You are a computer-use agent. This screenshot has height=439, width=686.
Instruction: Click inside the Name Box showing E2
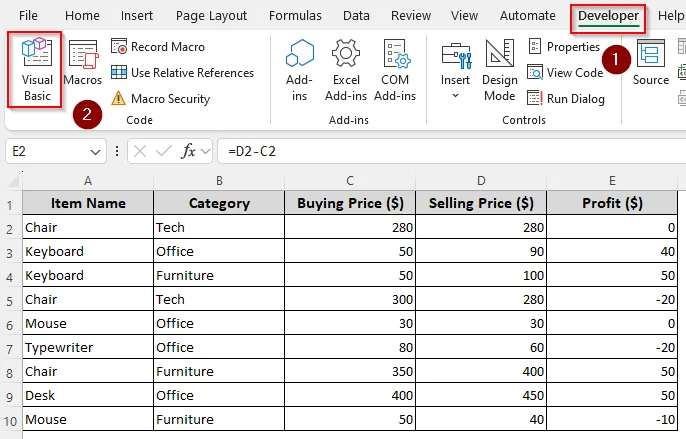point(46,151)
